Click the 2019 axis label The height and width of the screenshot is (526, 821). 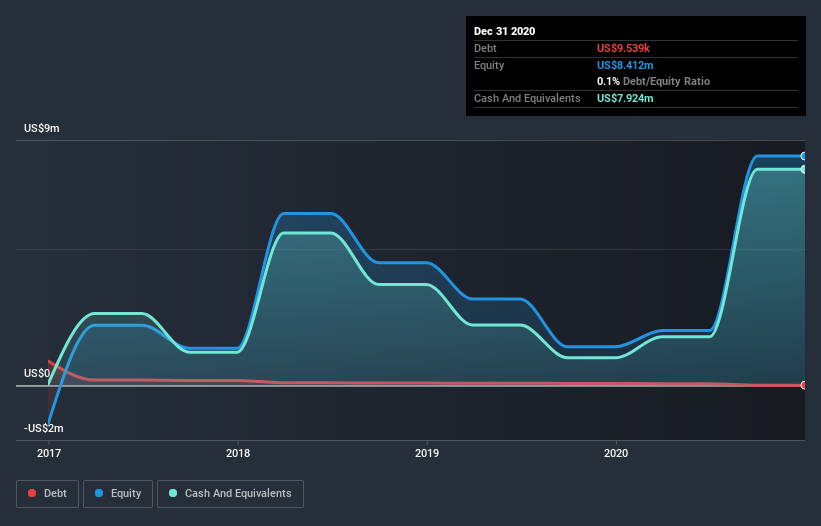click(x=427, y=453)
